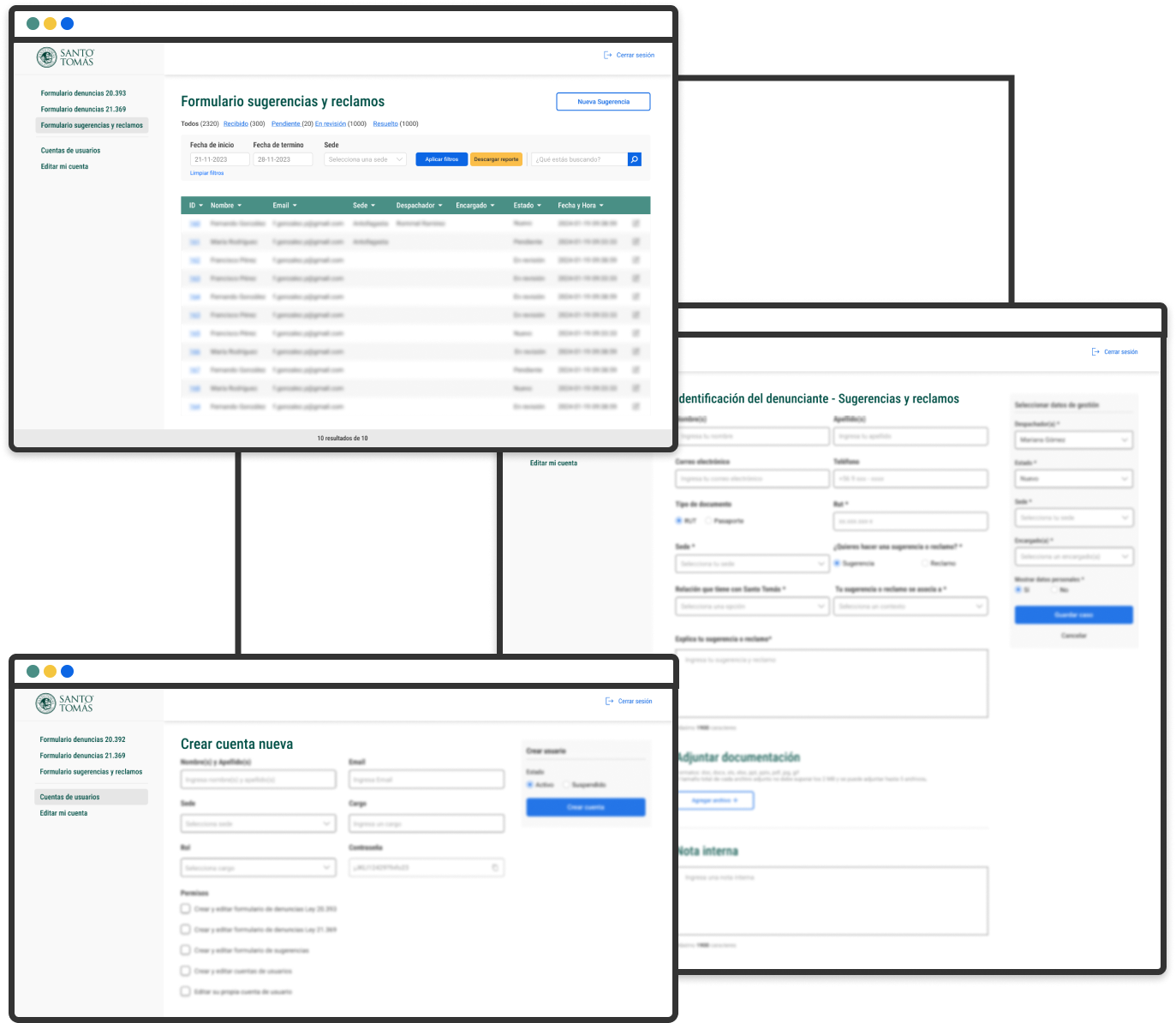
Task: Click the Santo Tomás logo in bottom window
Action: 64,703
